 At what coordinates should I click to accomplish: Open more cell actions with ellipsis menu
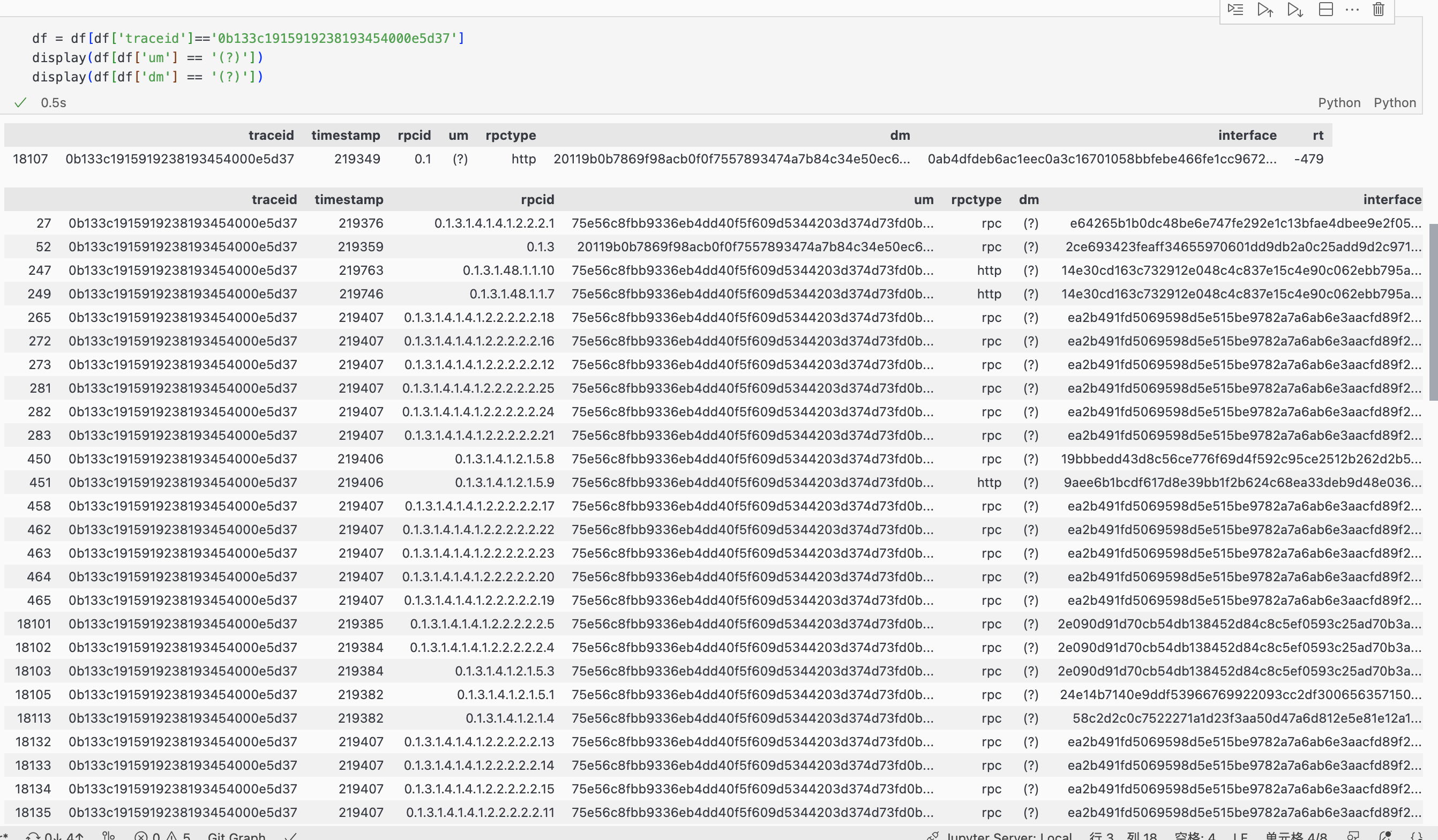click(x=1352, y=10)
